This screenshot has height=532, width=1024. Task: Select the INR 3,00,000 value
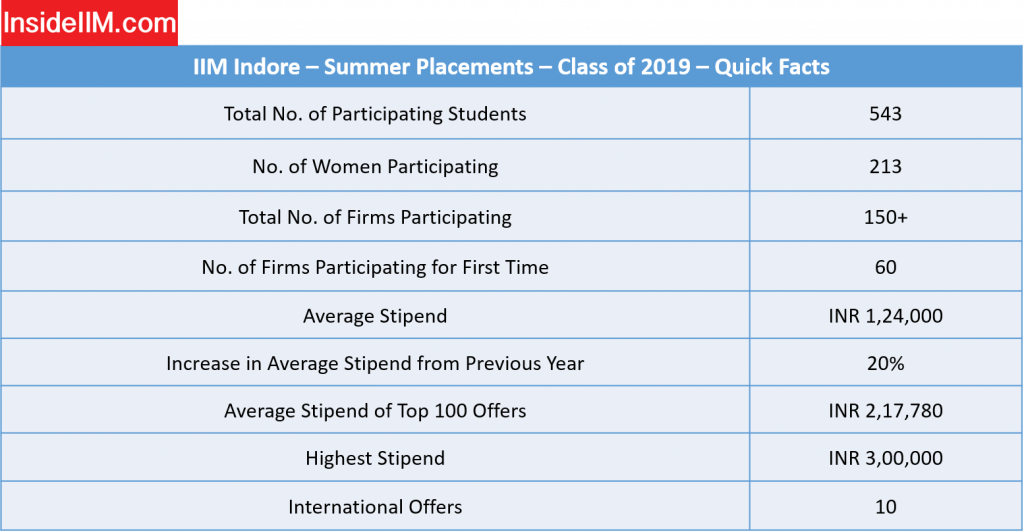pos(886,458)
